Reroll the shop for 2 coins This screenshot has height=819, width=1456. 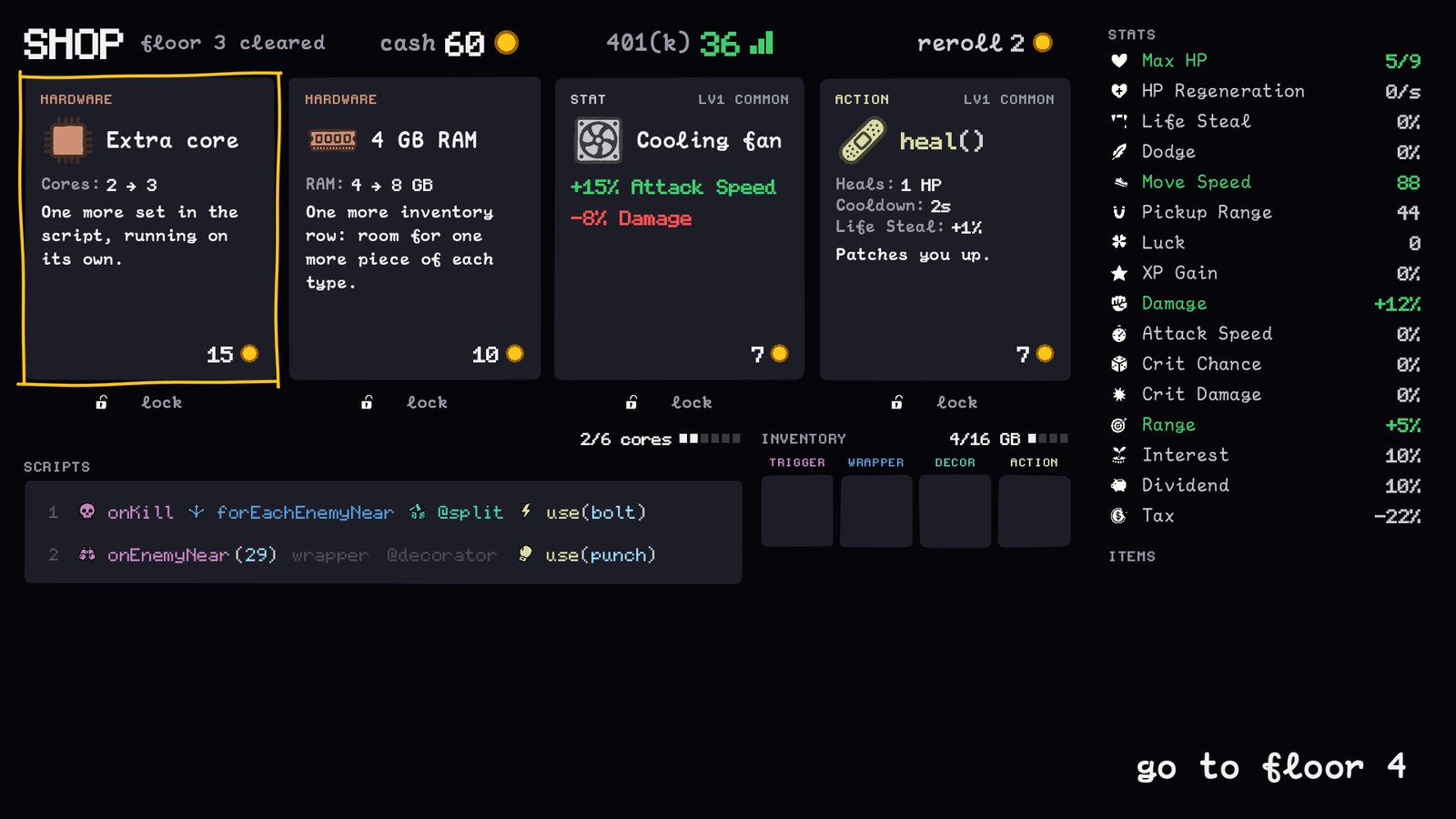click(x=985, y=43)
